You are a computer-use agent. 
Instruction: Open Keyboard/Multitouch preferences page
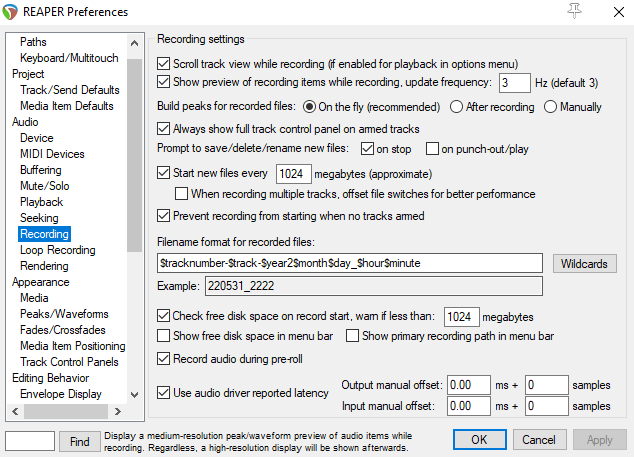pyautogui.click(x=69, y=58)
